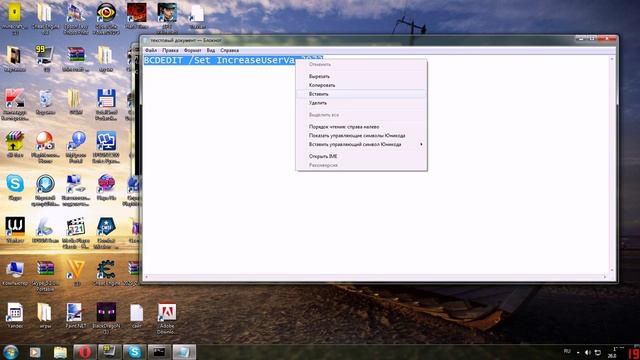This screenshot has width=640, height=360.
Task: Select the WinRAR archive with up arrow
Action: [x=15, y=144]
